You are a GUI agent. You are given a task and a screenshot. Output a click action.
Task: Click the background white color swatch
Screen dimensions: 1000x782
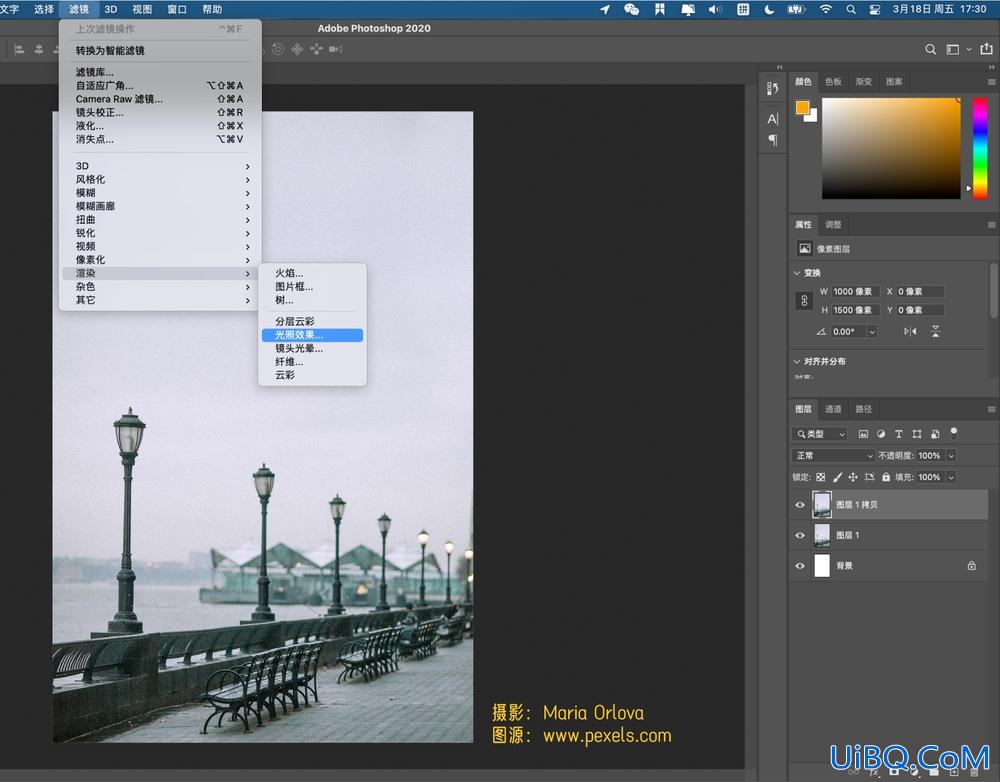(x=812, y=117)
